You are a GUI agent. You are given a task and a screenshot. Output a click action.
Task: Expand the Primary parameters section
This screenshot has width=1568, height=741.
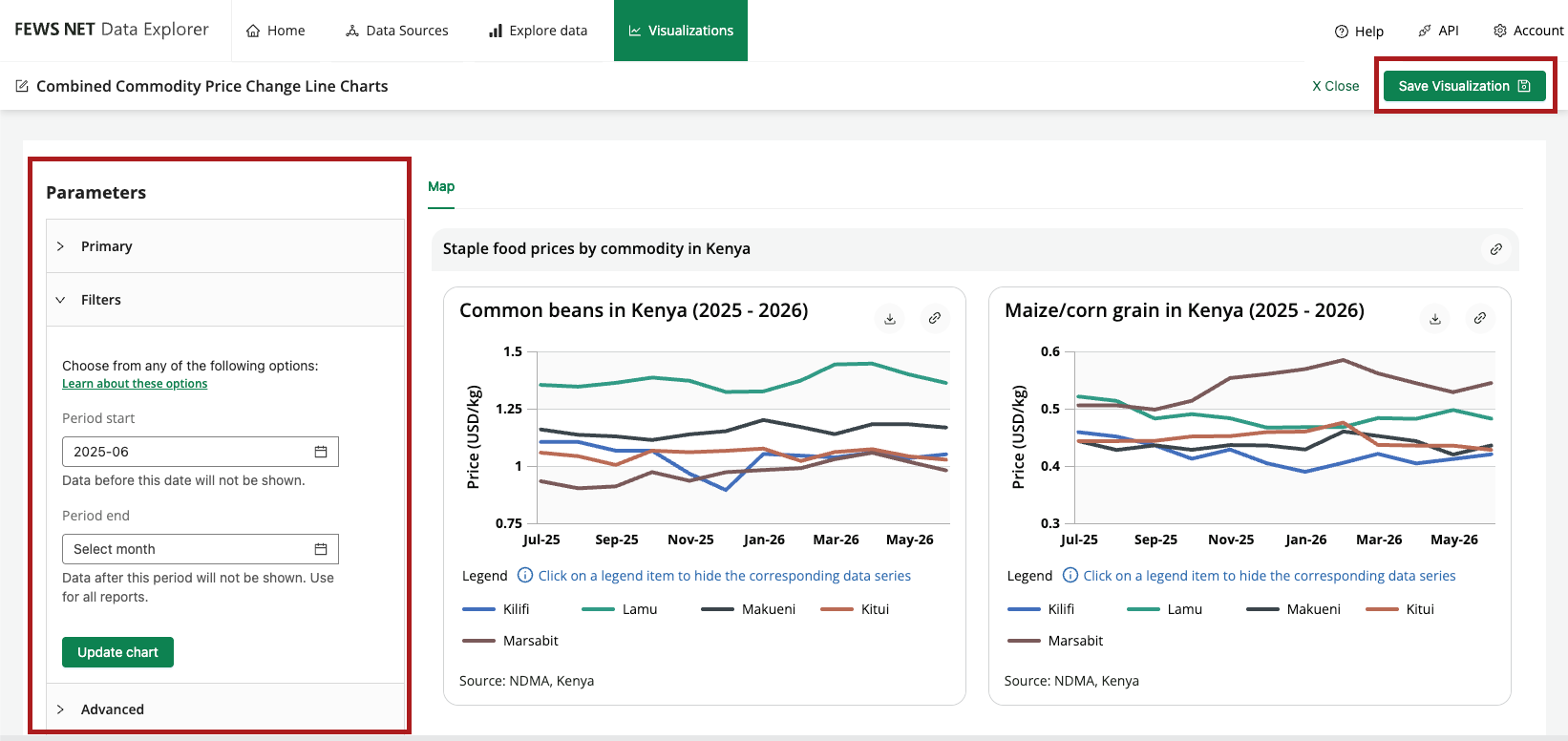coord(225,246)
